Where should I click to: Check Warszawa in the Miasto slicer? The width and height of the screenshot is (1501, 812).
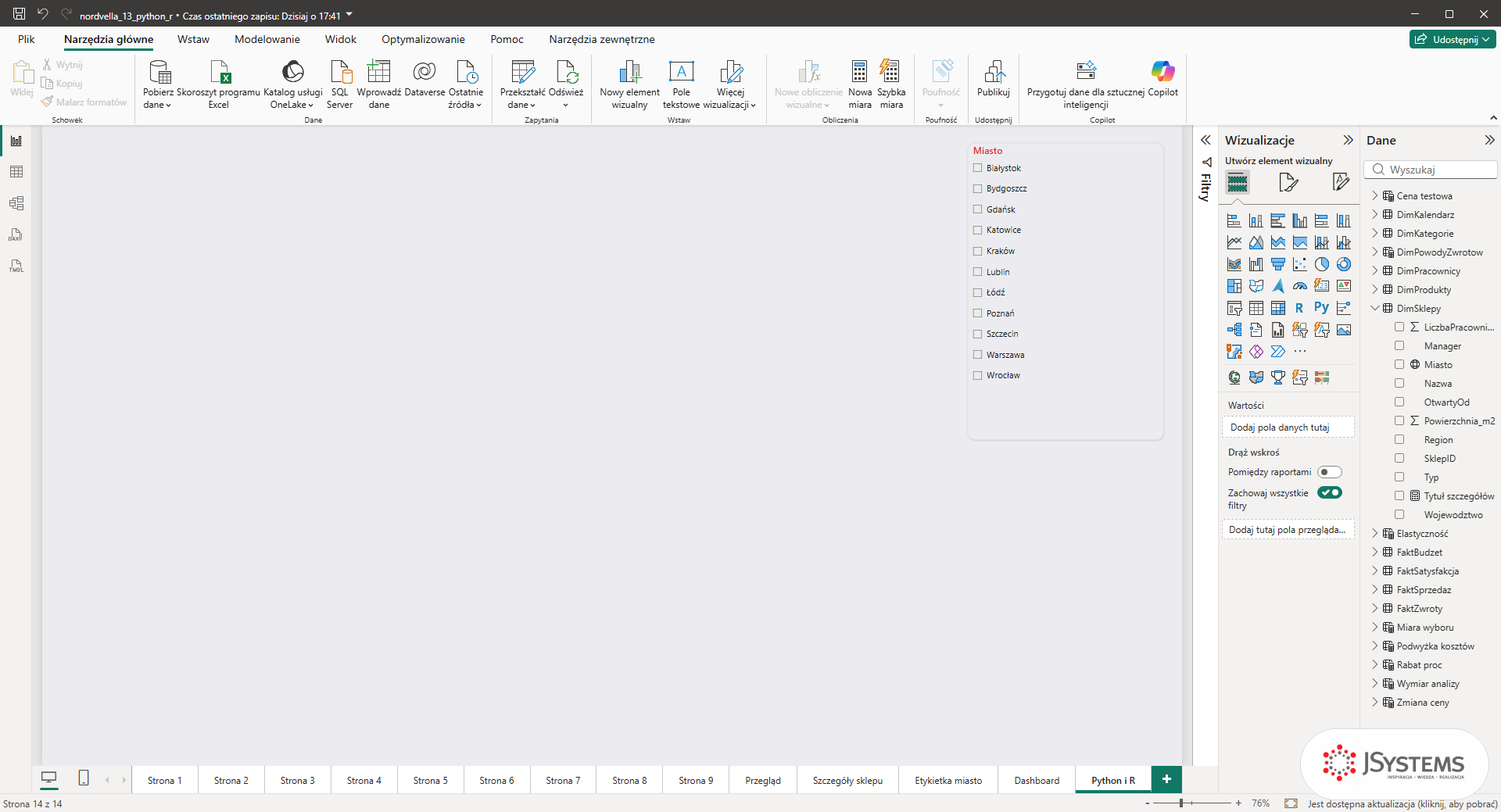[977, 355]
